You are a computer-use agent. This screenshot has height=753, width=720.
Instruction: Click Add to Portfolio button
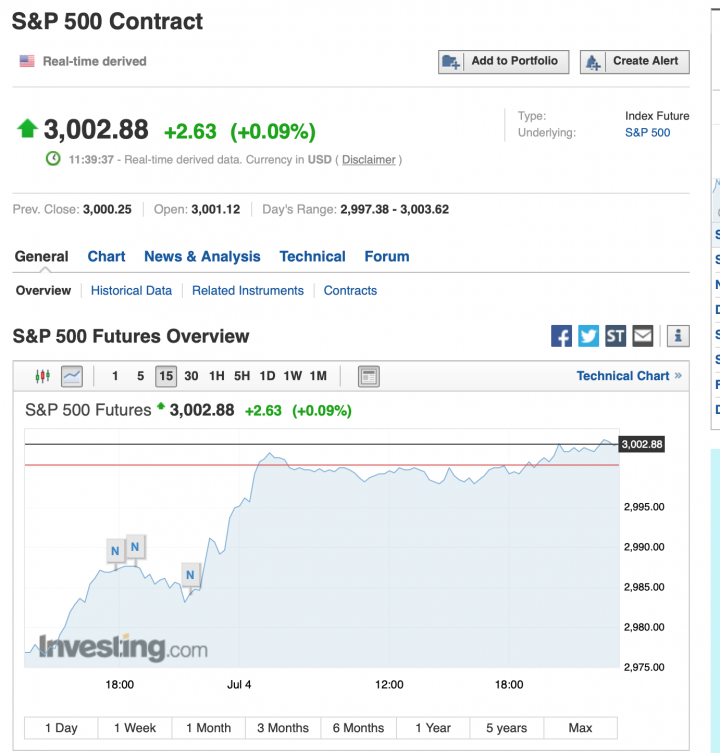pos(503,61)
